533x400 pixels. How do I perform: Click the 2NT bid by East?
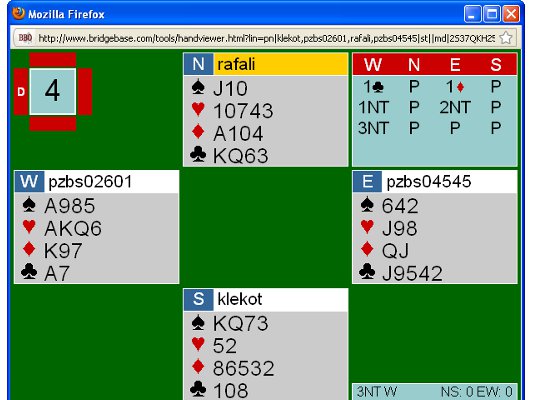click(455, 108)
